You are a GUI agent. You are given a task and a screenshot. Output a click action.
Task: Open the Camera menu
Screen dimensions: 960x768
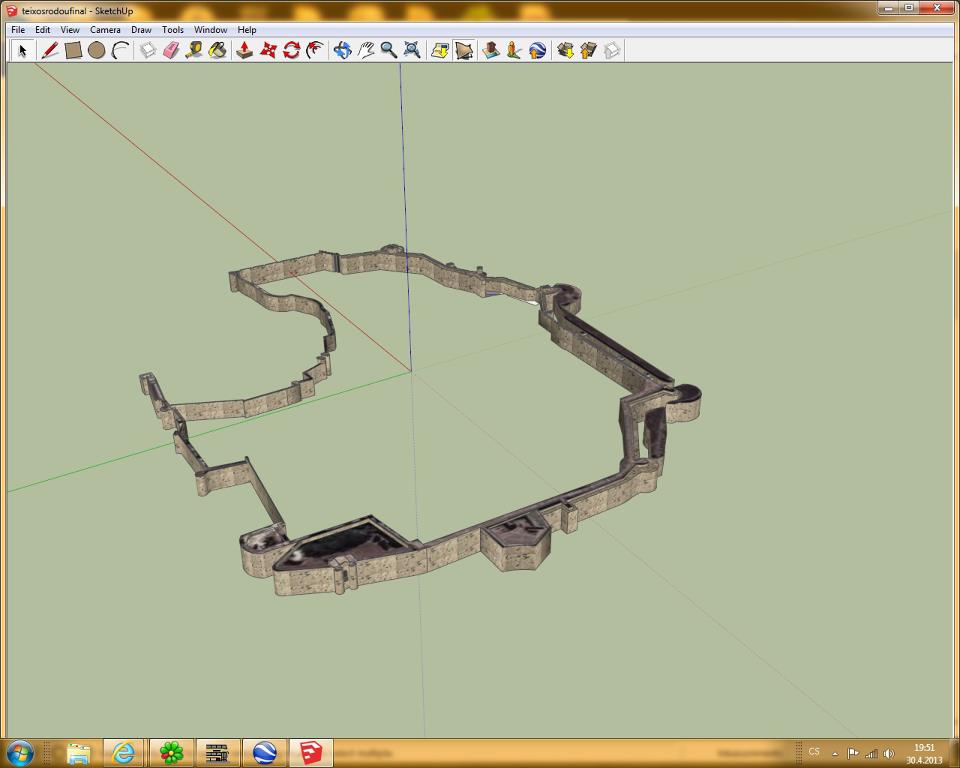click(105, 30)
